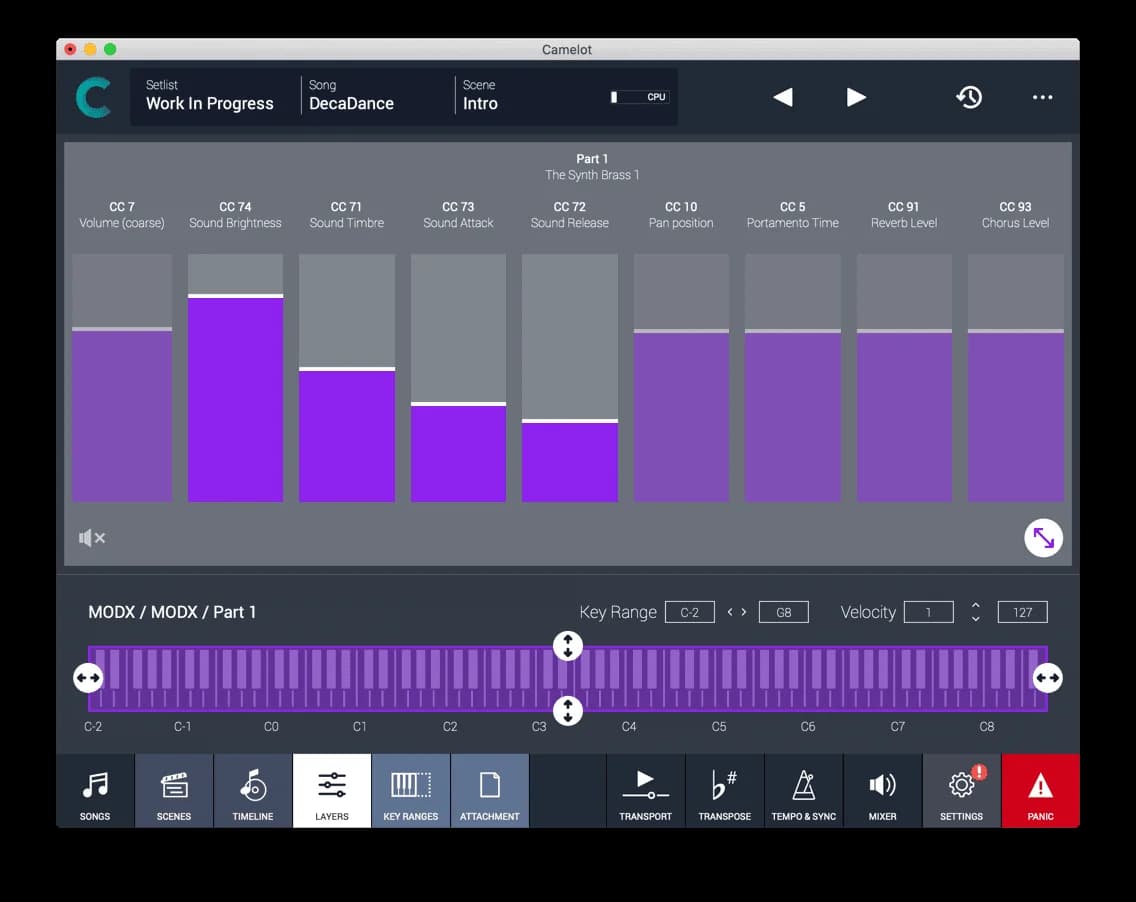Open the history revert control

[968, 97]
